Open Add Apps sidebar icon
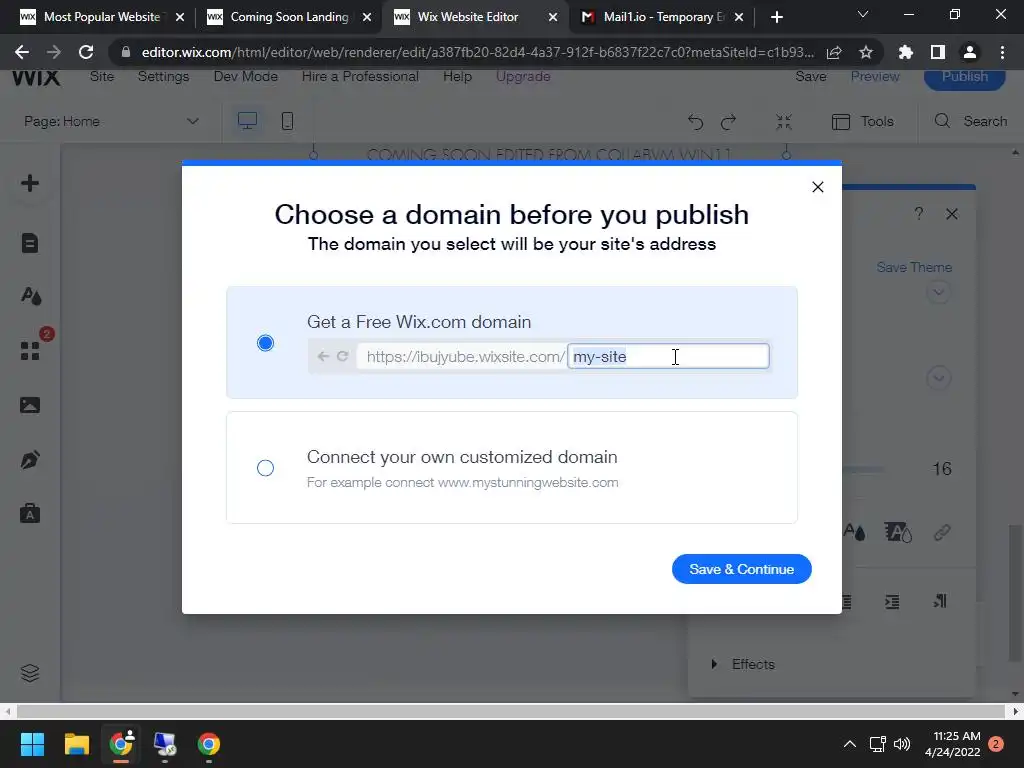This screenshot has width=1024, height=768. point(30,351)
